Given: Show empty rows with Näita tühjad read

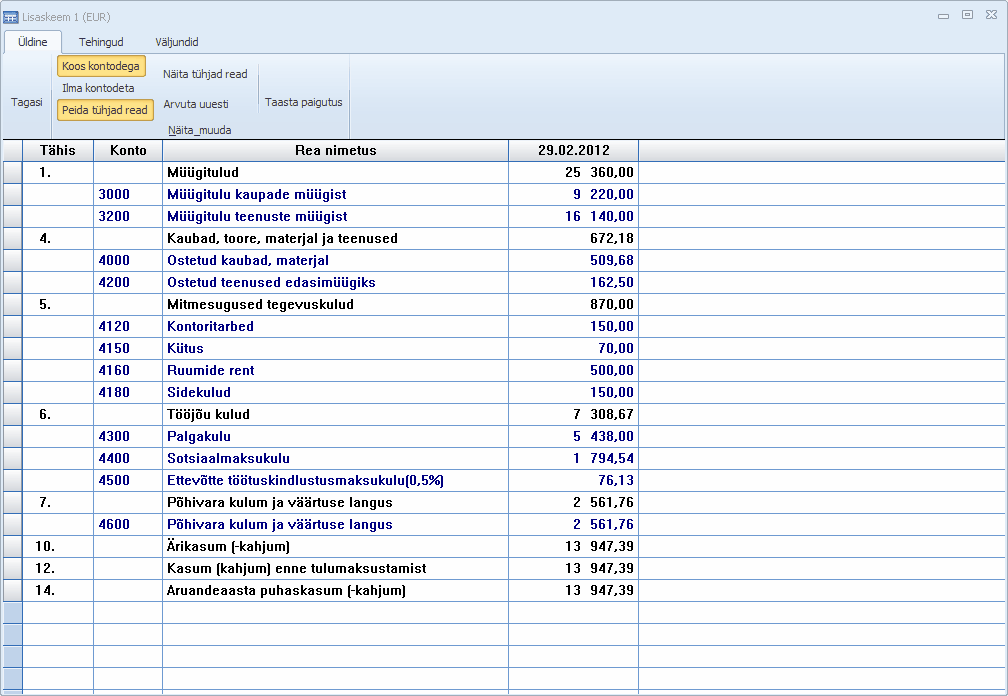Looking at the screenshot, I should click(x=205, y=74).
